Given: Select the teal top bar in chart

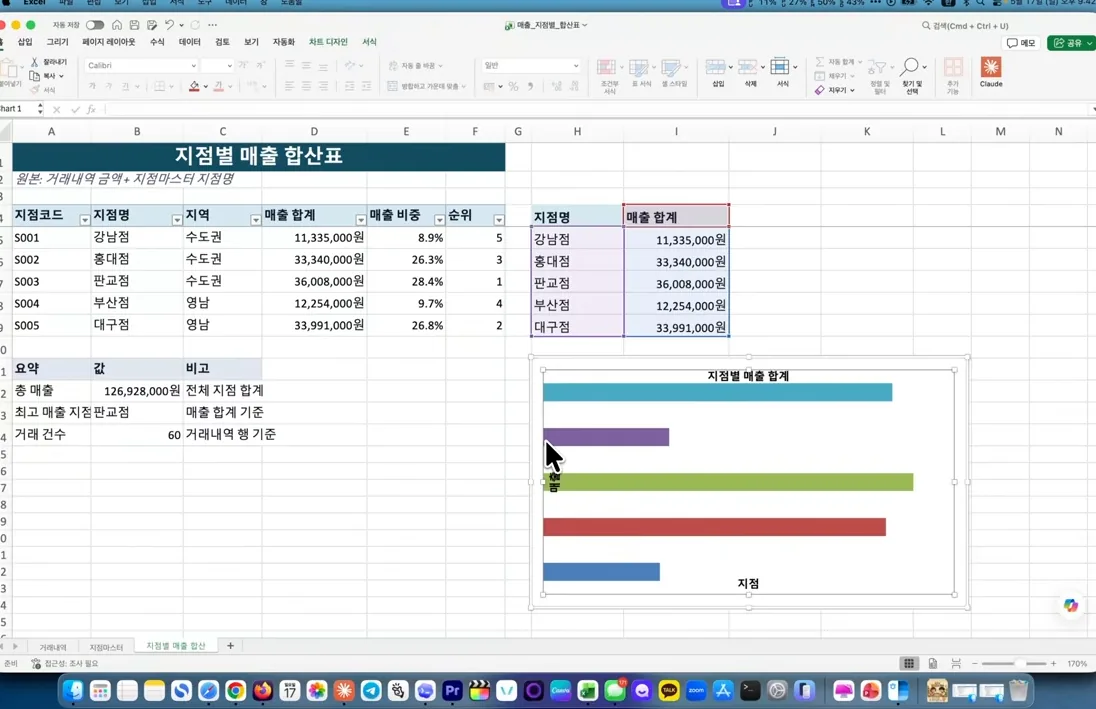Looking at the screenshot, I should pos(717,392).
